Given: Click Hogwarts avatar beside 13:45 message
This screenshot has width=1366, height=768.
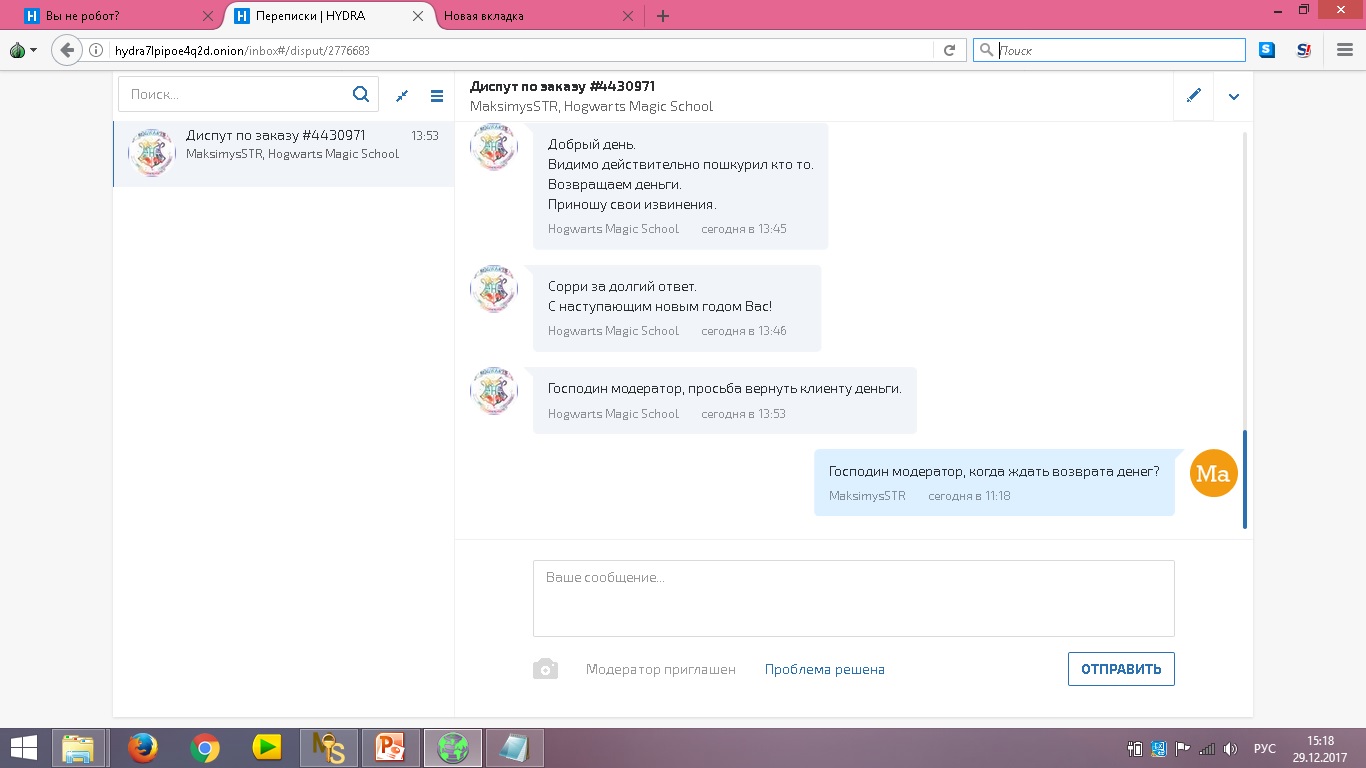Looking at the screenshot, I should (494, 147).
